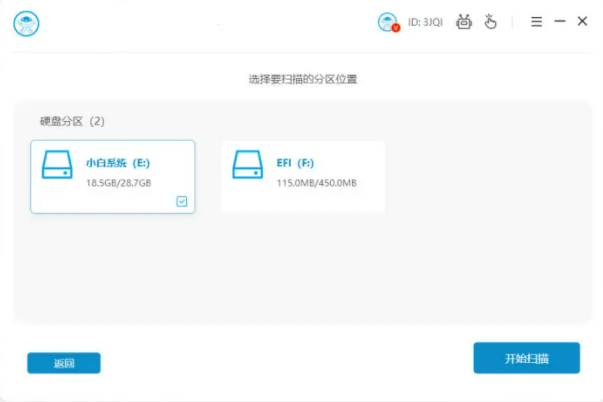Click the 返回 back button

[x=64, y=363]
